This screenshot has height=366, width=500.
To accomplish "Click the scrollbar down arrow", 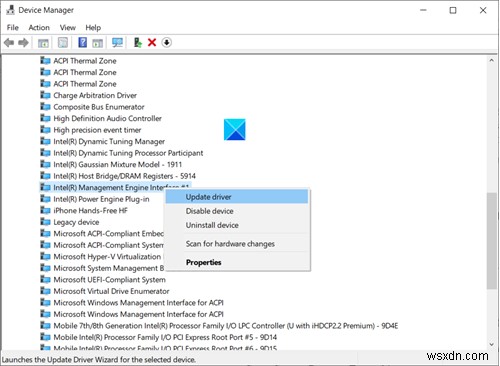I will click(x=491, y=344).
